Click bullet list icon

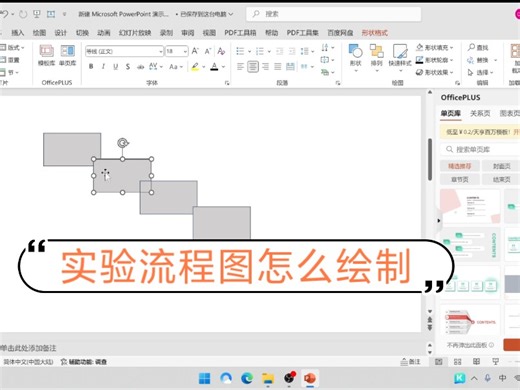(x=240, y=51)
